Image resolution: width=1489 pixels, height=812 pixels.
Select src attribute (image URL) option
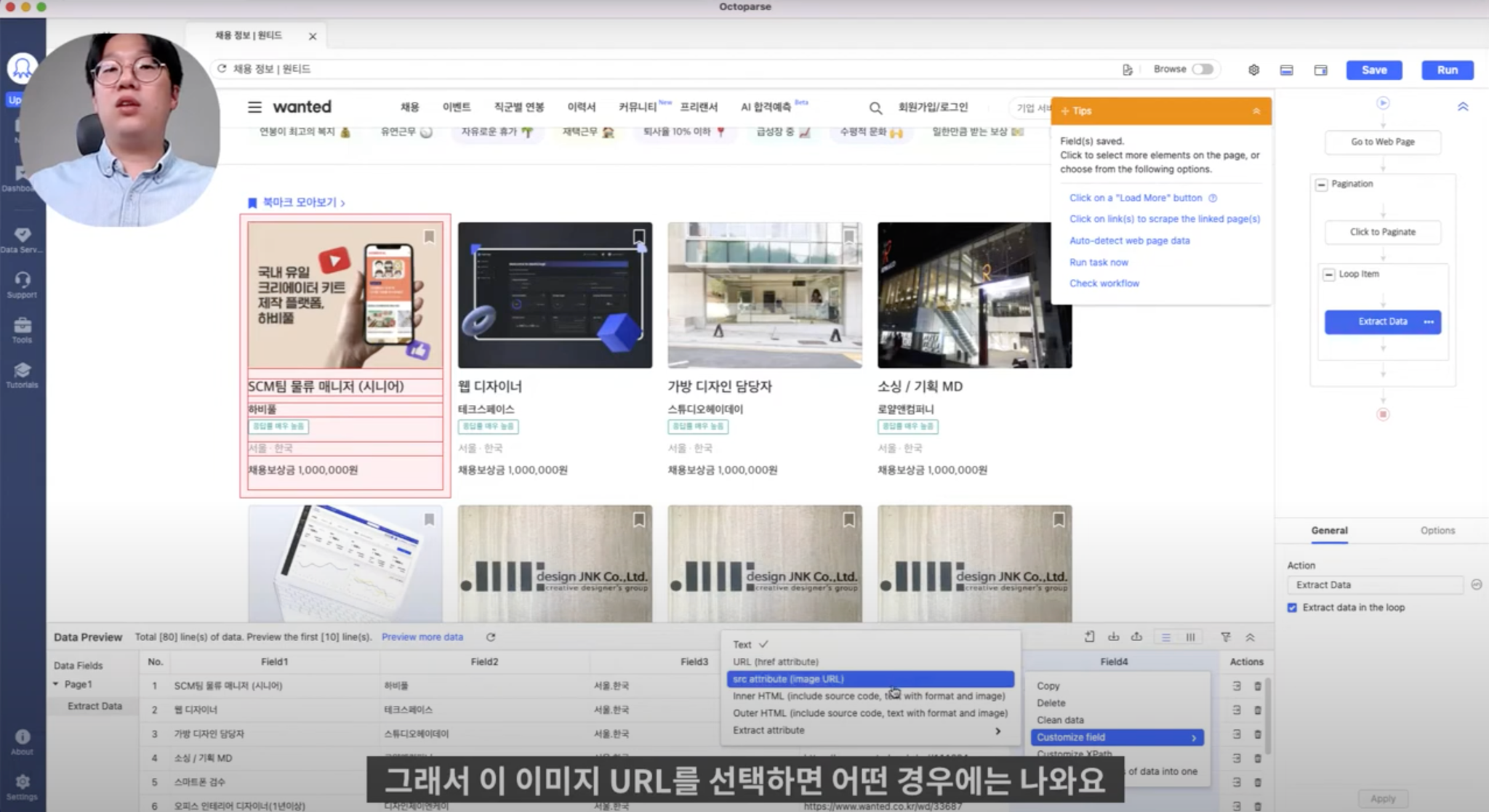(870, 679)
